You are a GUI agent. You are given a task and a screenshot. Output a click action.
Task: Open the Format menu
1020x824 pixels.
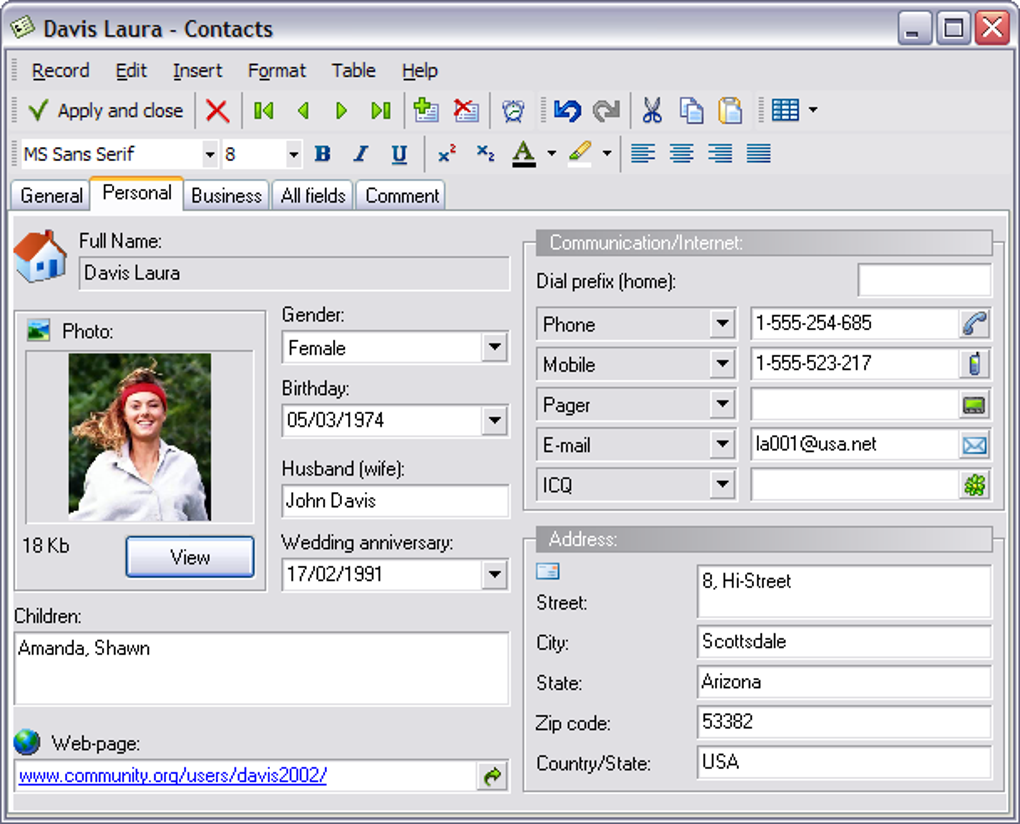277,71
